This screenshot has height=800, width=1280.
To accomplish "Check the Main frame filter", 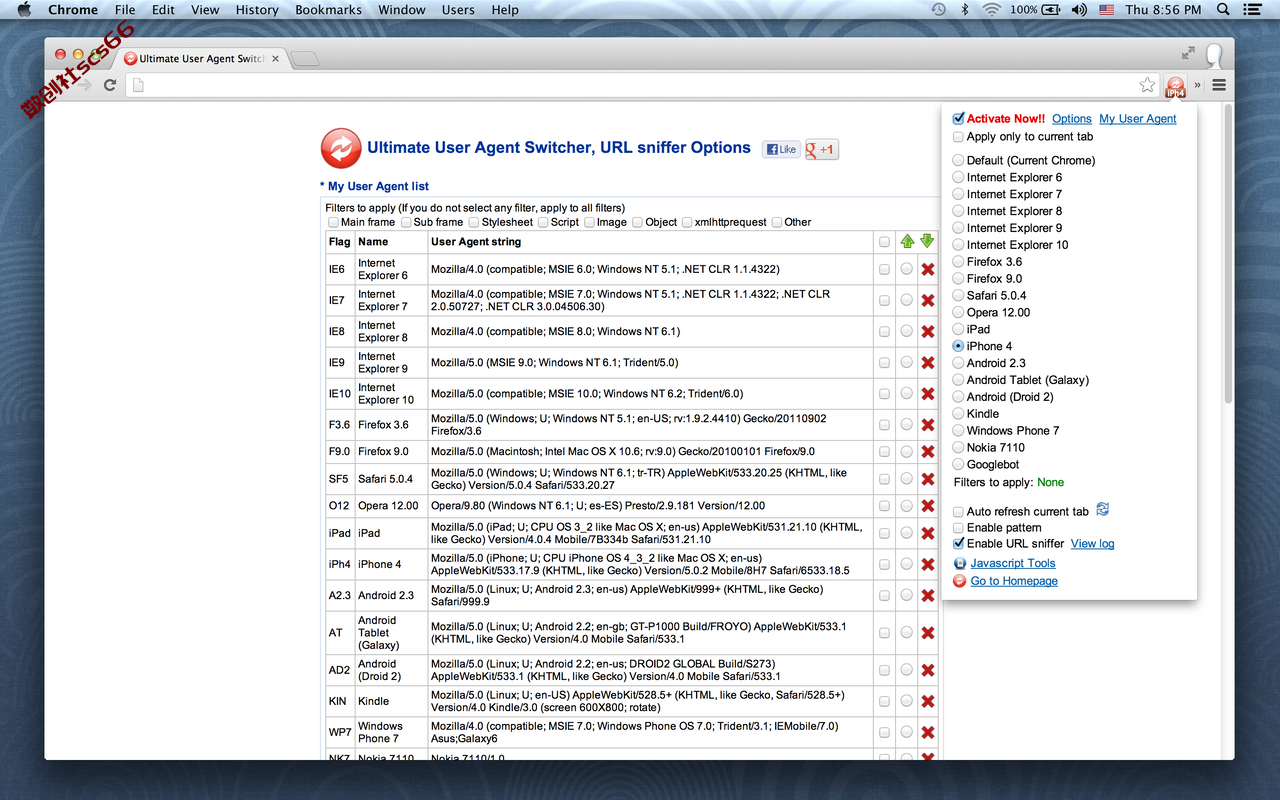I will (334, 223).
